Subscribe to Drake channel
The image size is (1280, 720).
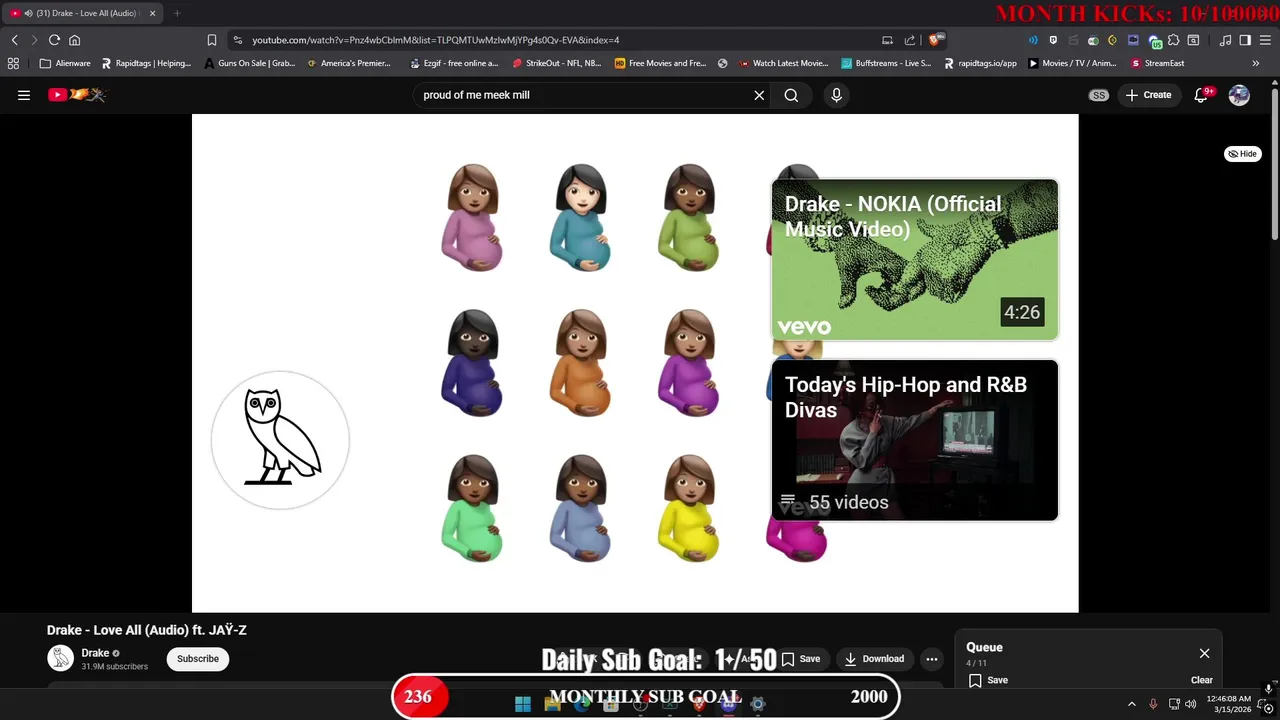[198, 658]
